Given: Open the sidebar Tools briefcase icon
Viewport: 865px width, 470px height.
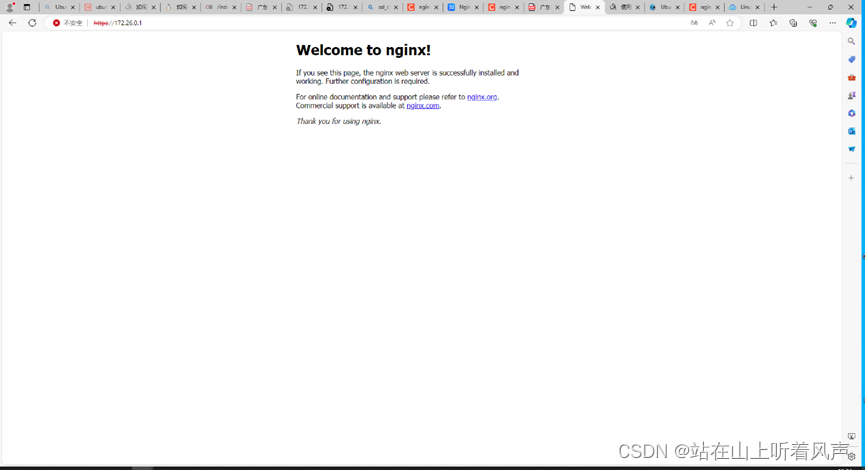Looking at the screenshot, I should pos(851,78).
